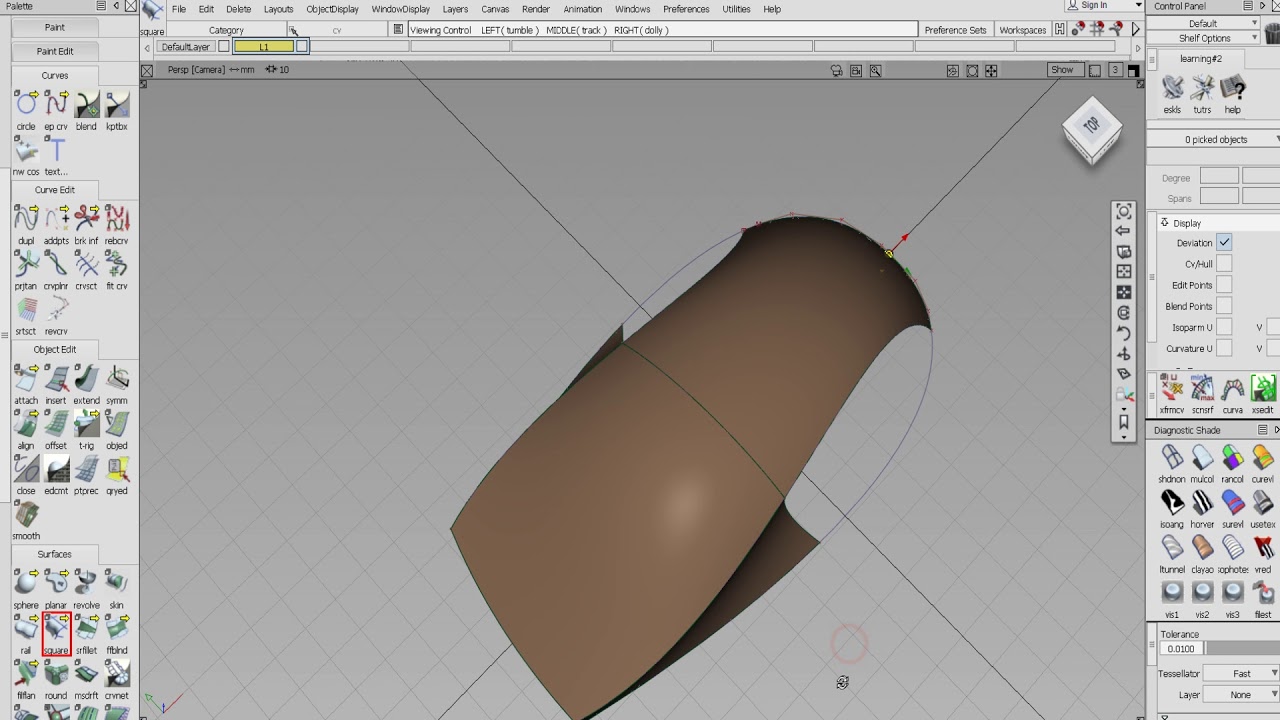Select the srfillet surface fillet tool

click(87, 628)
